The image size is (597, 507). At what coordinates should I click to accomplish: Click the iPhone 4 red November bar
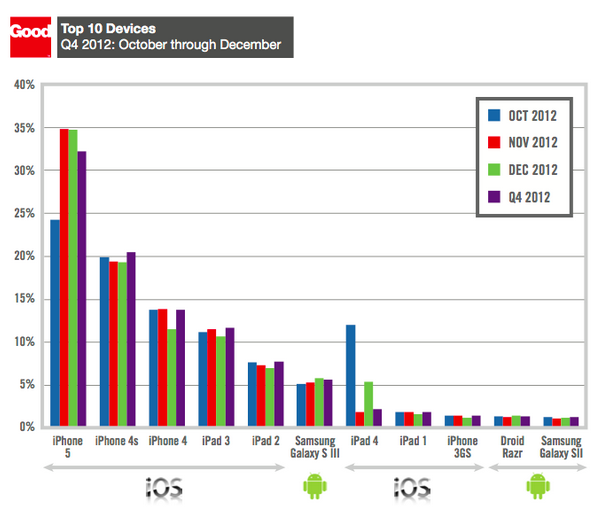tap(163, 367)
